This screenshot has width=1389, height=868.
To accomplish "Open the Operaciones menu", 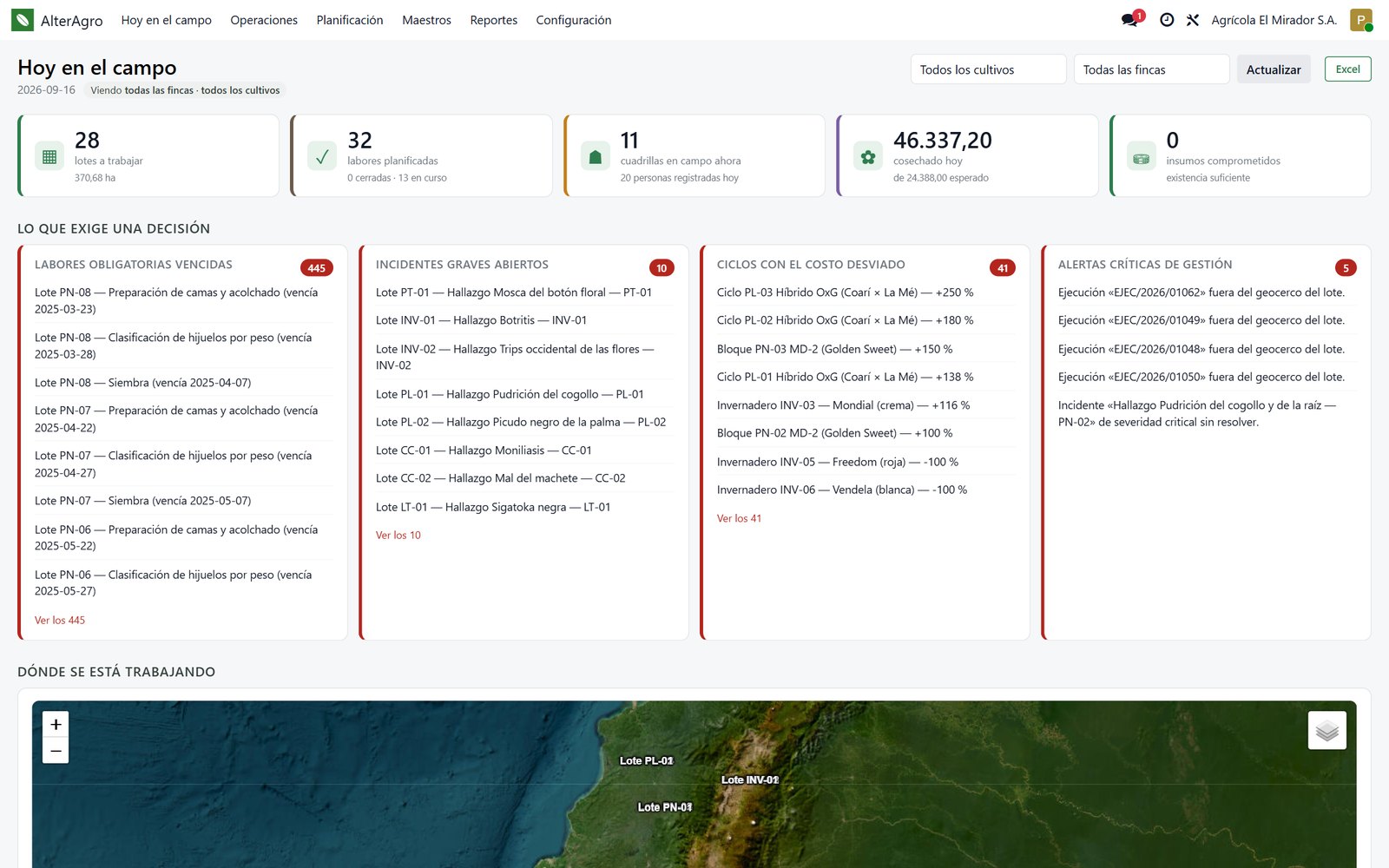I will [x=264, y=20].
